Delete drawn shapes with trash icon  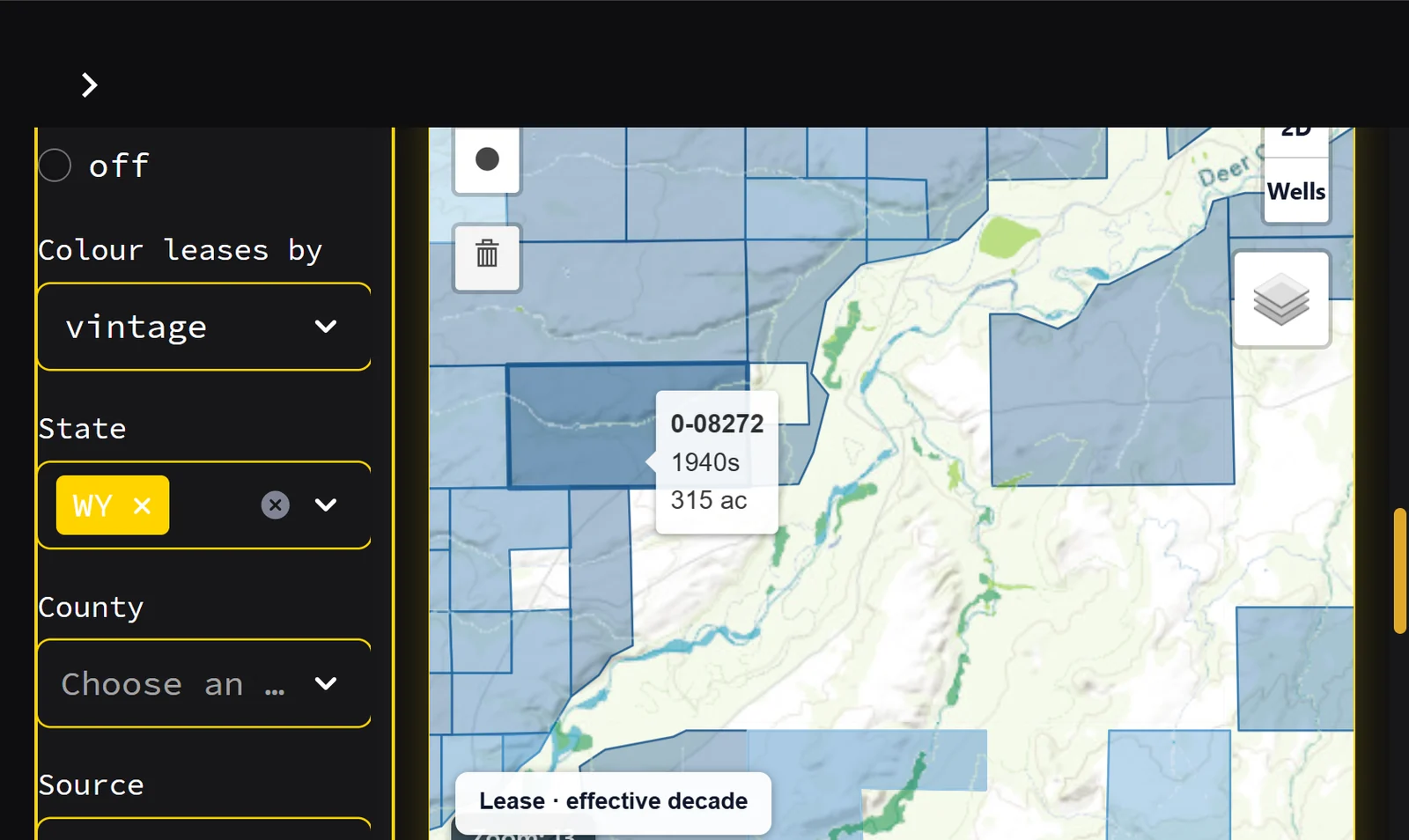pyautogui.click(x=487, y=256)
